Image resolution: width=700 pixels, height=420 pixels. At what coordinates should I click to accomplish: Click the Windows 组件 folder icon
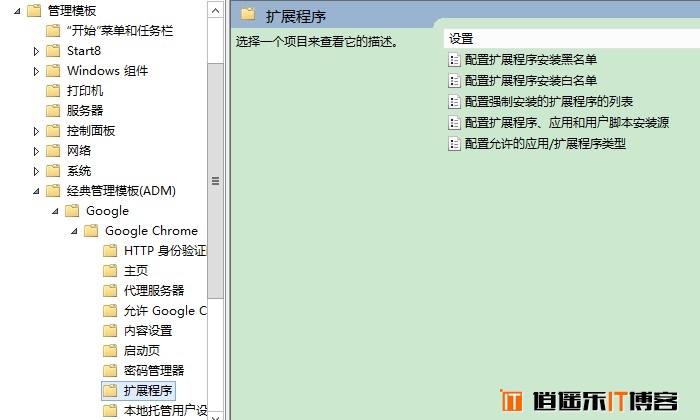53,71
